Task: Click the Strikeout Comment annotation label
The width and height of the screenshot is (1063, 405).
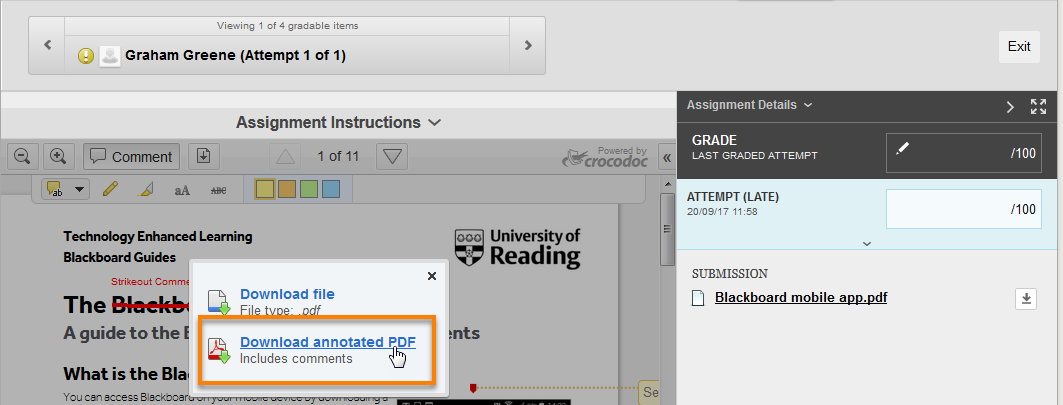Action: coord(149,281)
